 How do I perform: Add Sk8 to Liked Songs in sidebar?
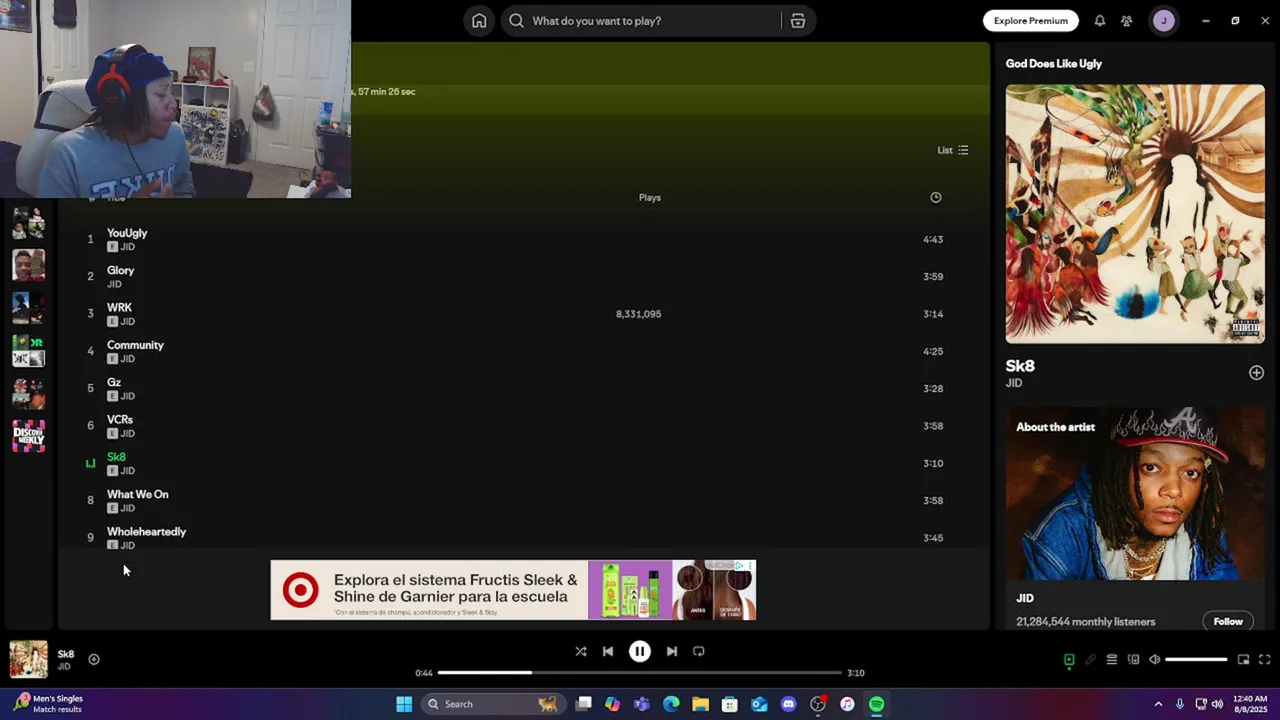[1256, 373]
